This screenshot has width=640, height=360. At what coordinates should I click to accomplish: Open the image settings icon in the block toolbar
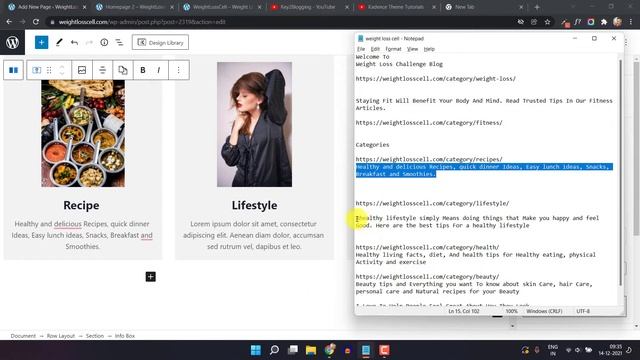[x=82, y=70]
